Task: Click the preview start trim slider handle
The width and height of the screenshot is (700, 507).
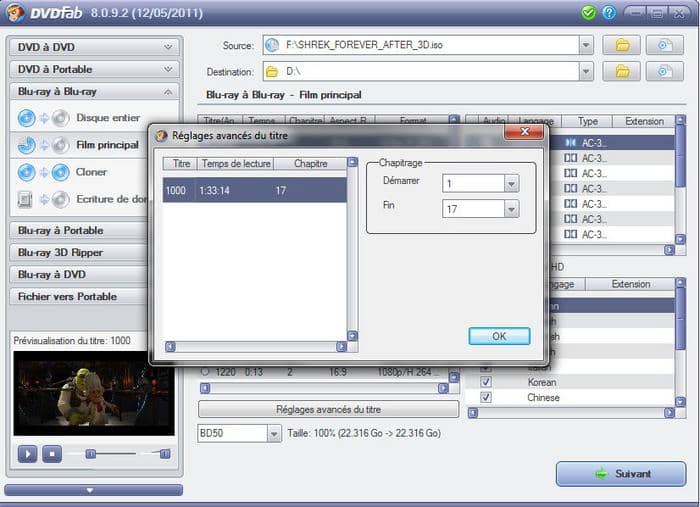Action: [x=91, y=454]
